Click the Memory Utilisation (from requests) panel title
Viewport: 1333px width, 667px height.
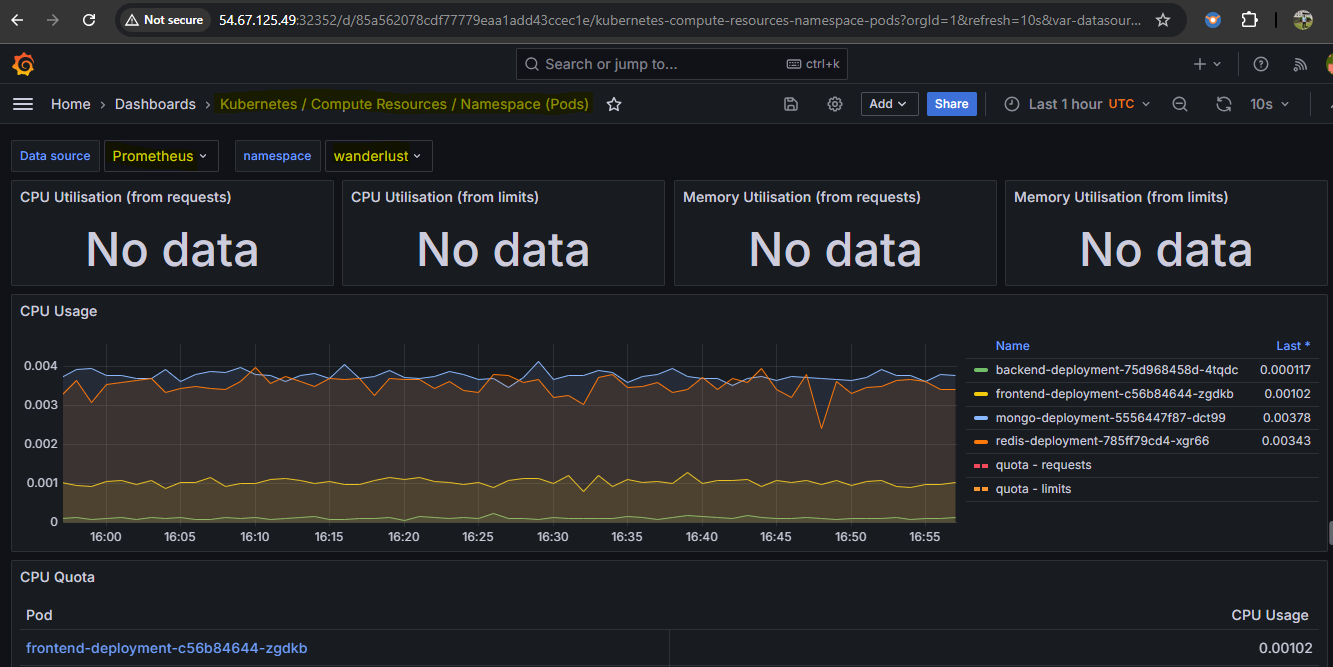802,197
